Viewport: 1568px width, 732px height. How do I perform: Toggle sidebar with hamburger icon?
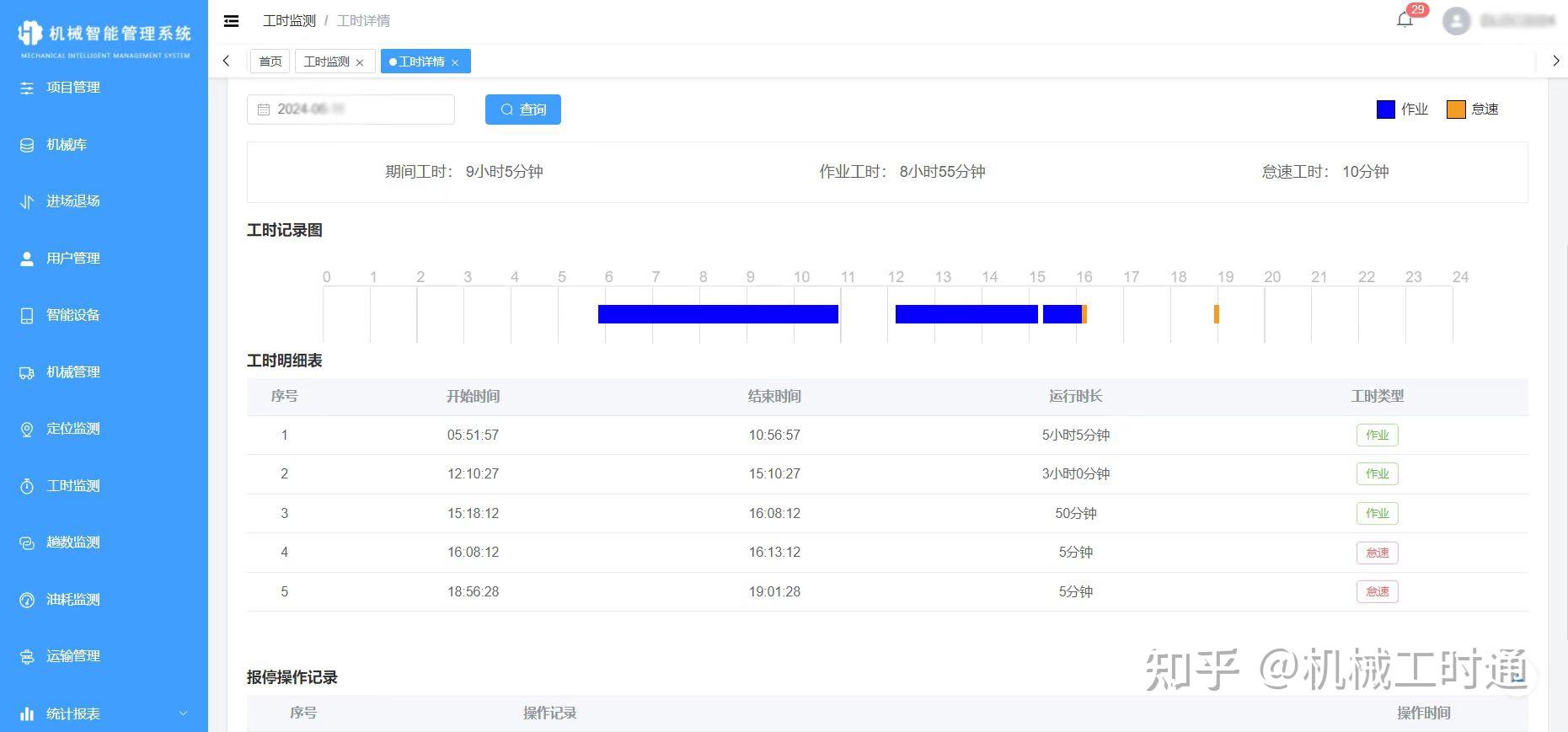click(x=231, y=21)
